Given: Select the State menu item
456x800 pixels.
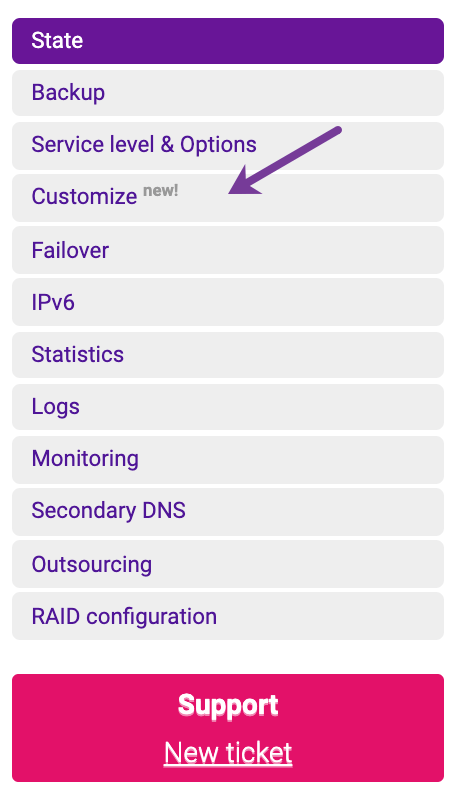Looking at the screenshot, I should pos(228,41).
